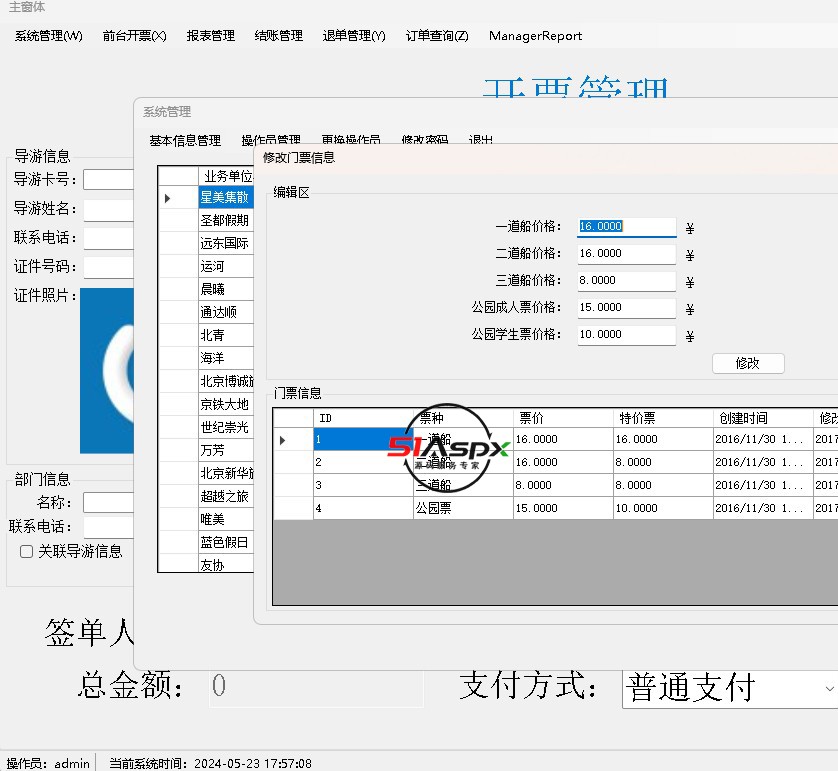Click the row selector arrow of ticket ID 1
The height and width of the screenshot is (771, 838).
[293, 440]
